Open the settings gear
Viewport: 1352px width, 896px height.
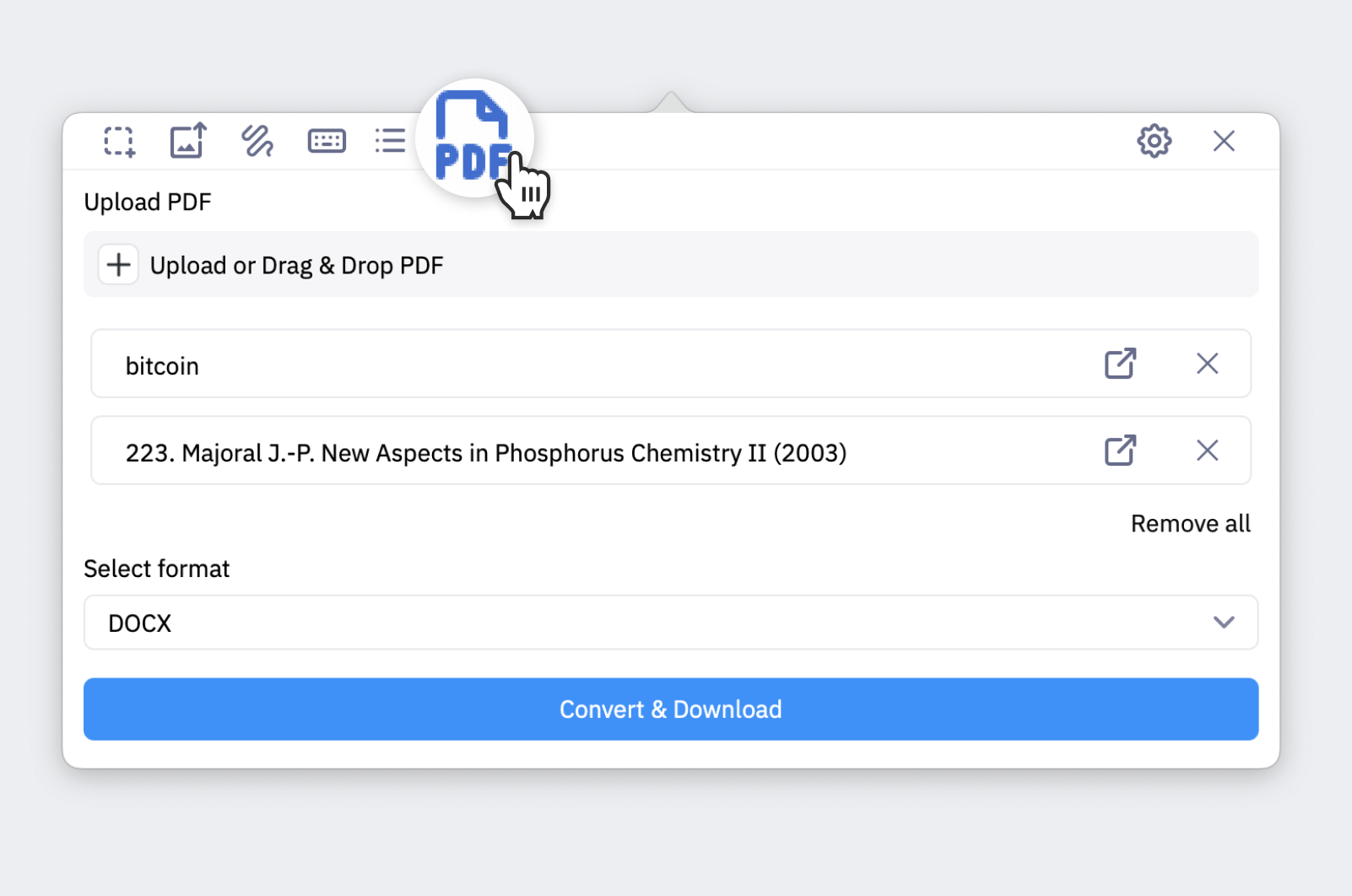coord(1154,140)
